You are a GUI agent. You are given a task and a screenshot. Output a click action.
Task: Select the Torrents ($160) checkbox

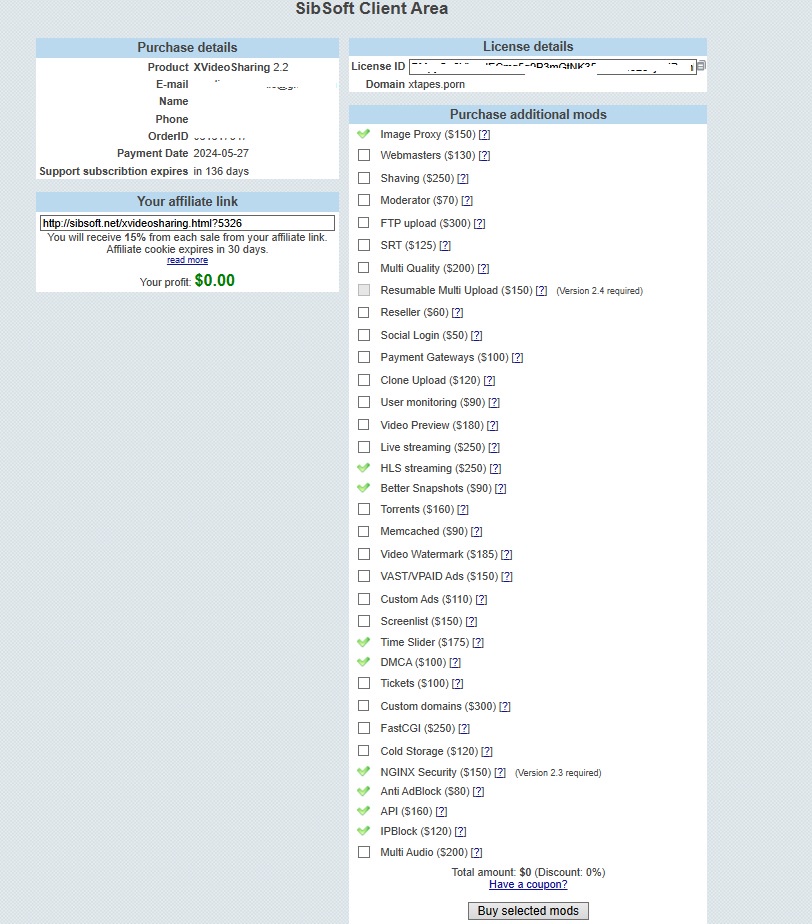point(364,509)
